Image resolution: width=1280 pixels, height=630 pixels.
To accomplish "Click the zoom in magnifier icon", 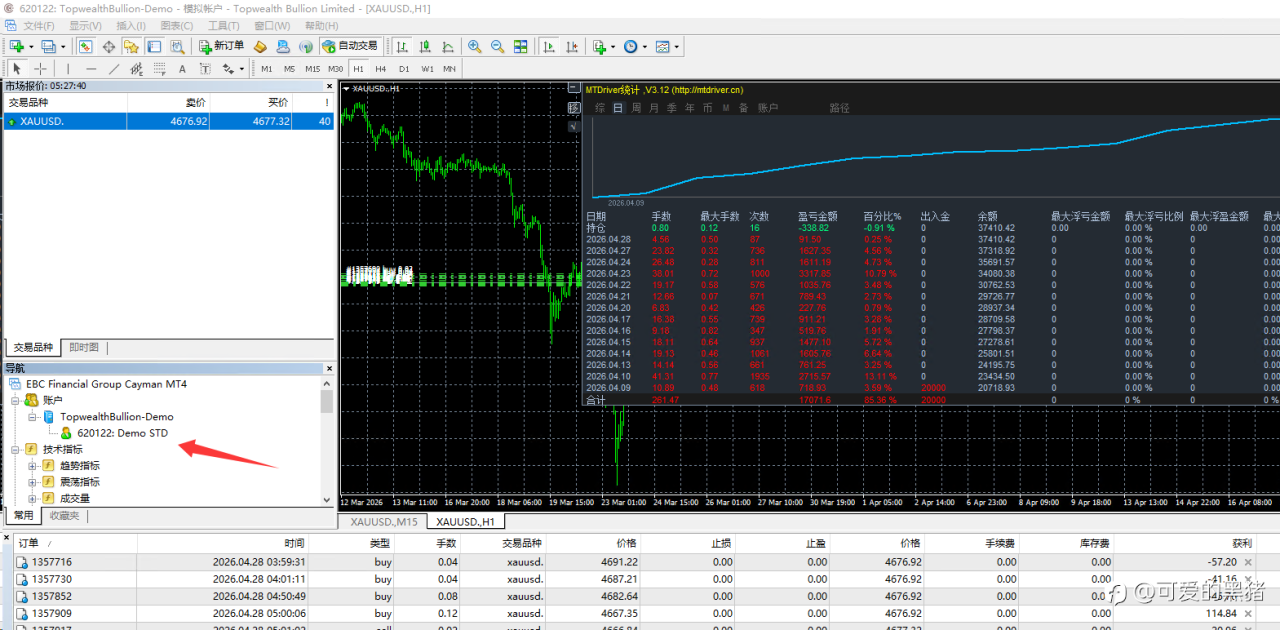I will 474,46.
